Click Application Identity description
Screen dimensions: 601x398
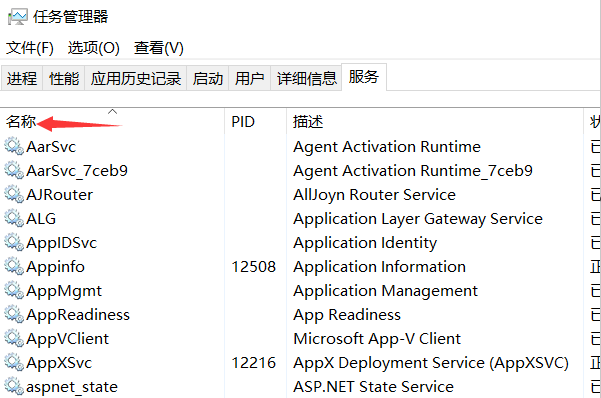point(365,243)
